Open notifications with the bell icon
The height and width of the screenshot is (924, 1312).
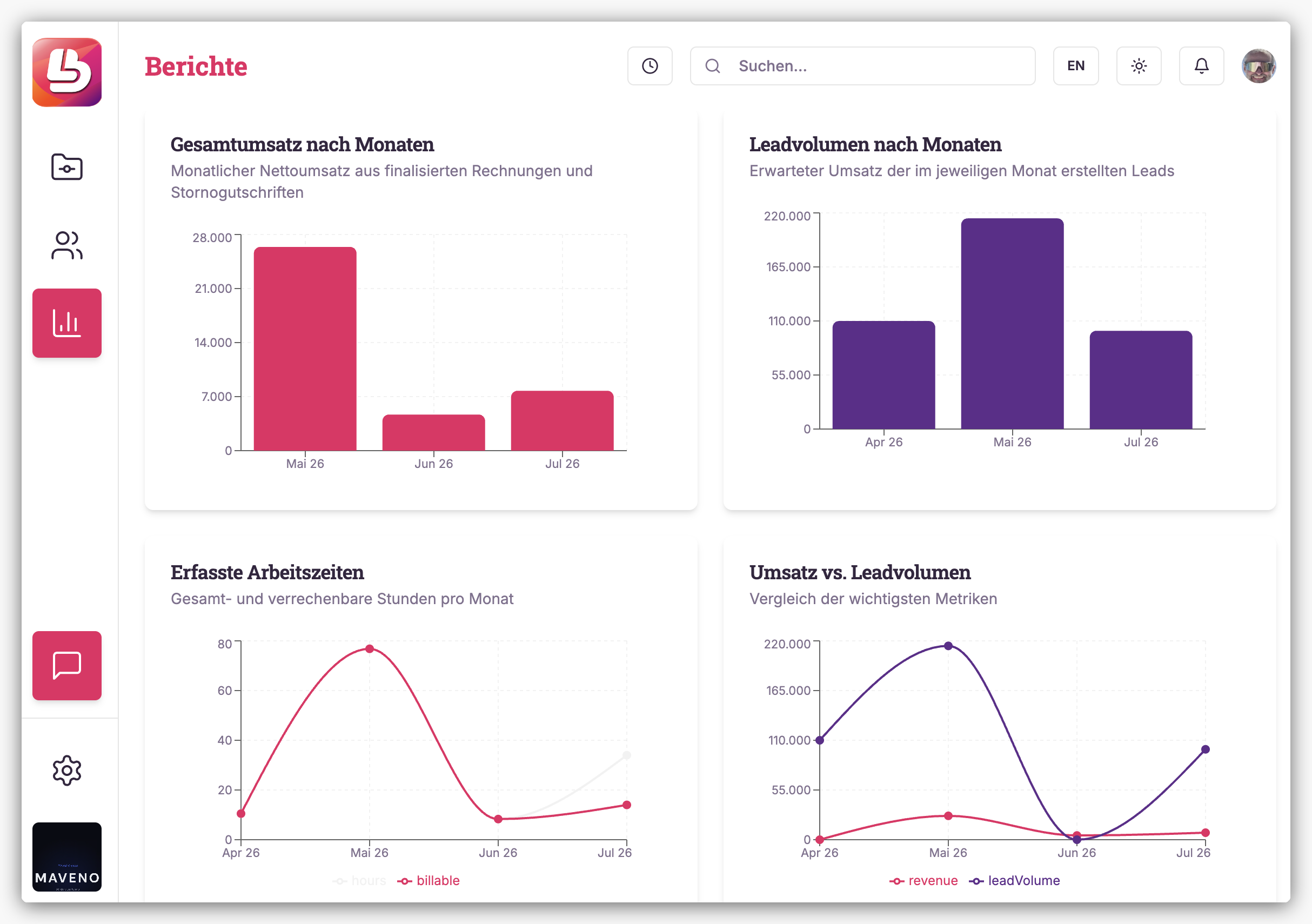[1201, 66]
